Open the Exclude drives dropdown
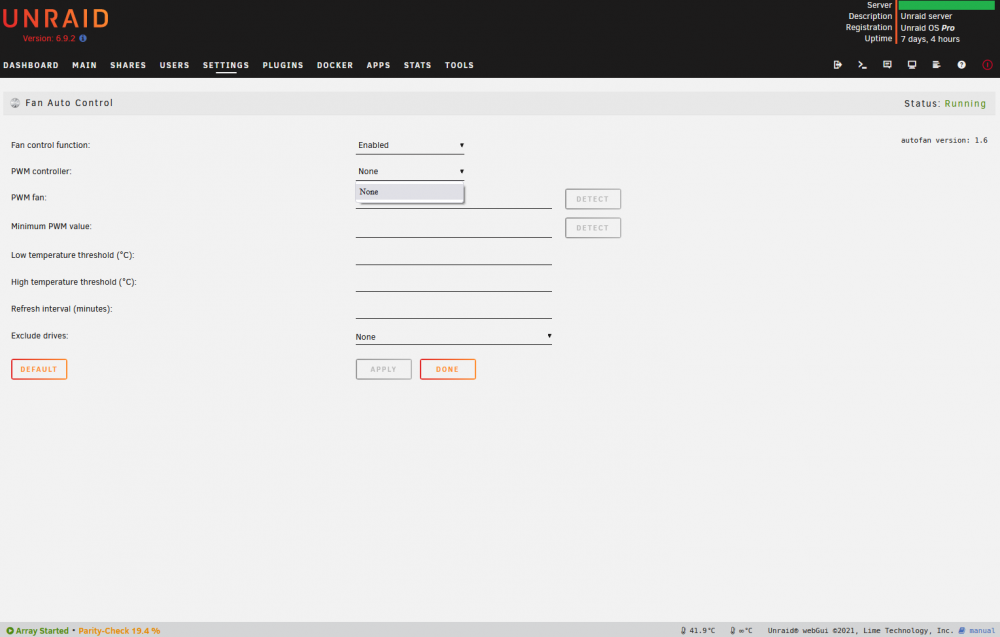Screen dimensions: 1000x637 tap(453, 337)
